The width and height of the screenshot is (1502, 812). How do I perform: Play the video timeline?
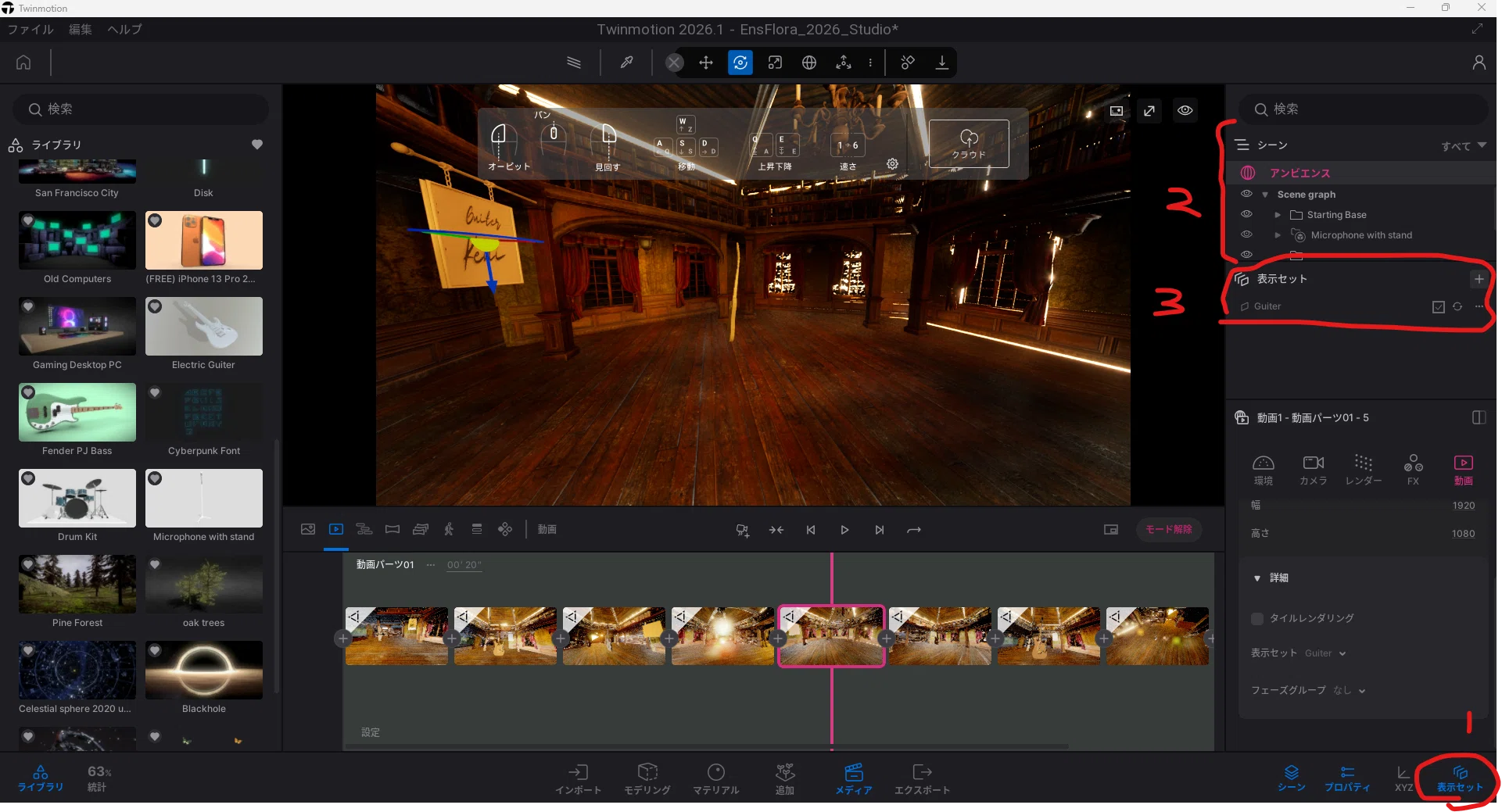pyautogui.click(x=844, y=530)
